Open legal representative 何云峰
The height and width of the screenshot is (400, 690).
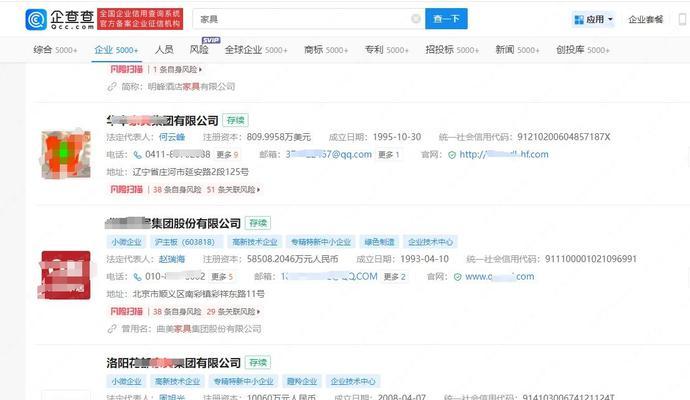pos(172,137)
